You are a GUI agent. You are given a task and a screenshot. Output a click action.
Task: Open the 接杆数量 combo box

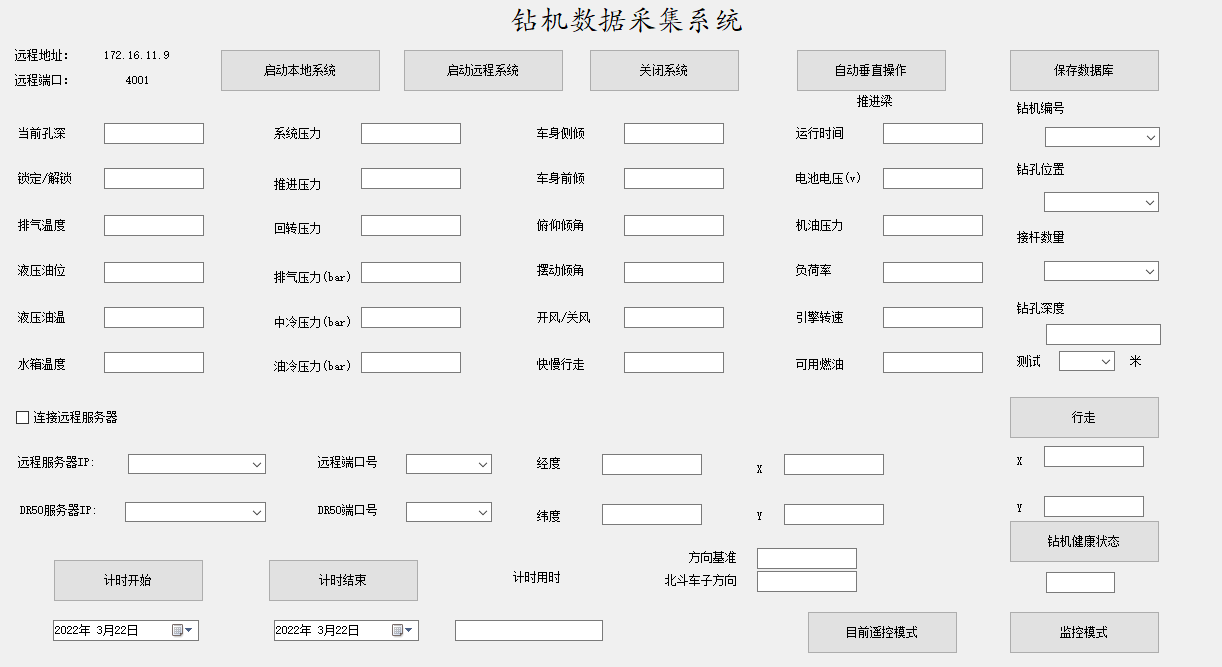click(x=1149, y=271)
